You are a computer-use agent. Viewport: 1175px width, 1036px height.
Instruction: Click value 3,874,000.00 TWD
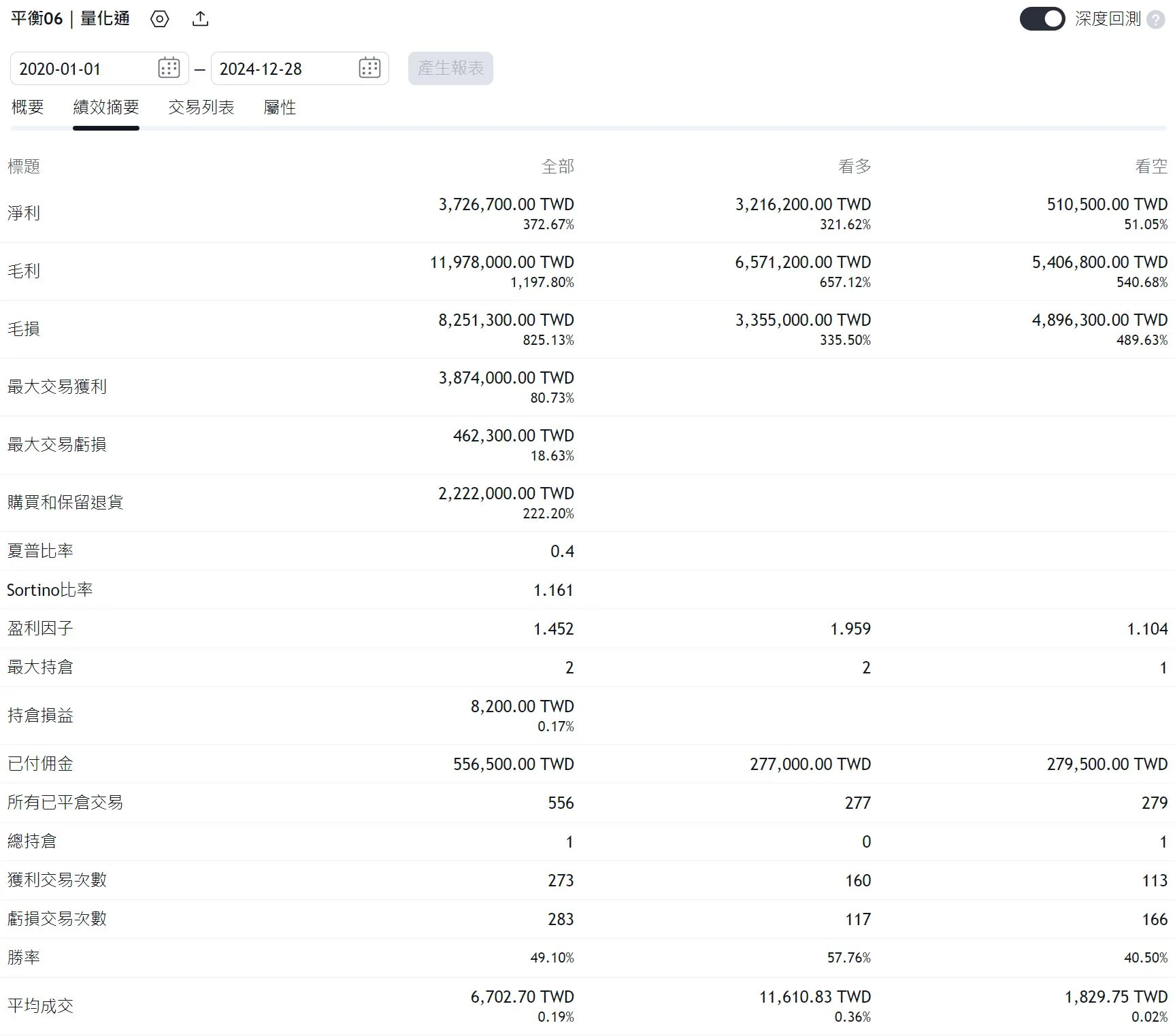[x=506, y=378]
